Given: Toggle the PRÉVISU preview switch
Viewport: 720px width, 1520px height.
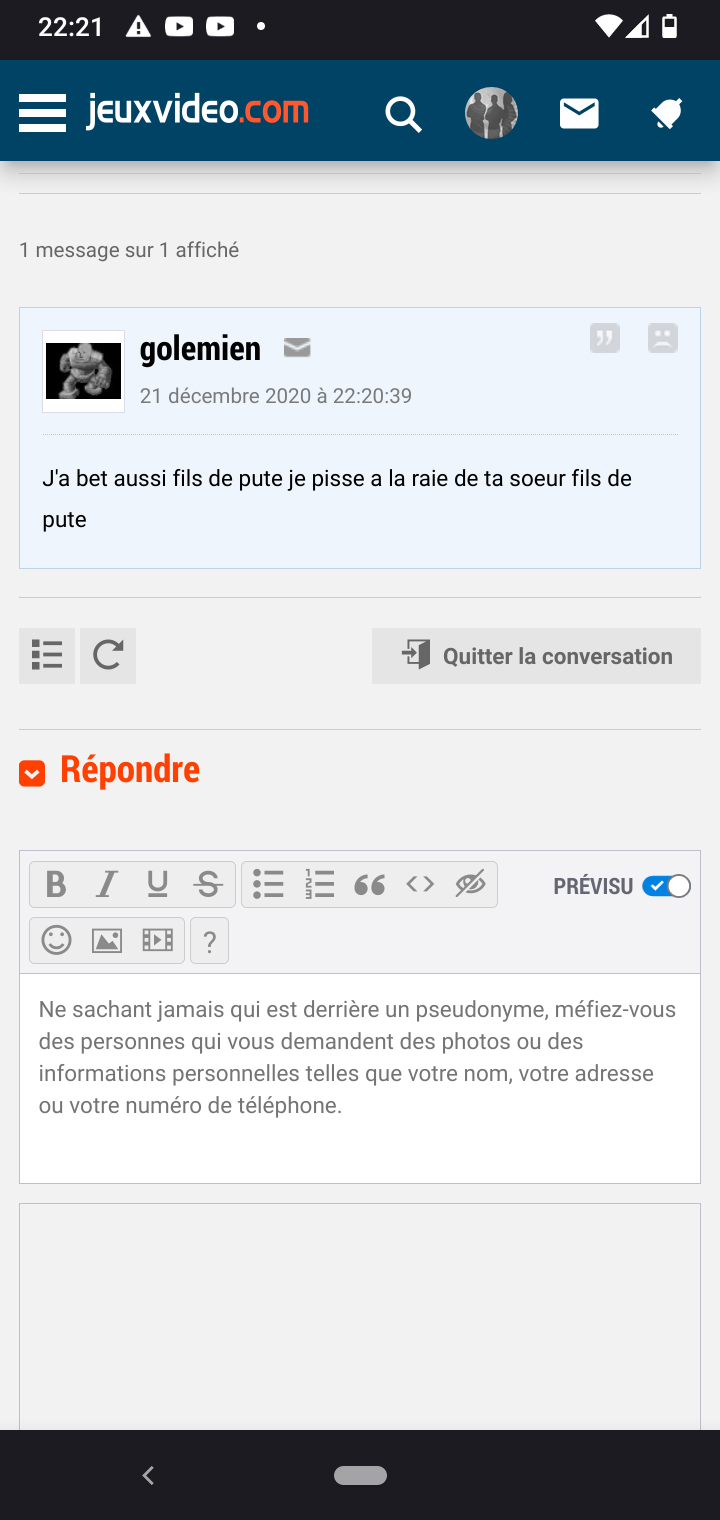Looking at the screenshot, I should tap(666, 886).
